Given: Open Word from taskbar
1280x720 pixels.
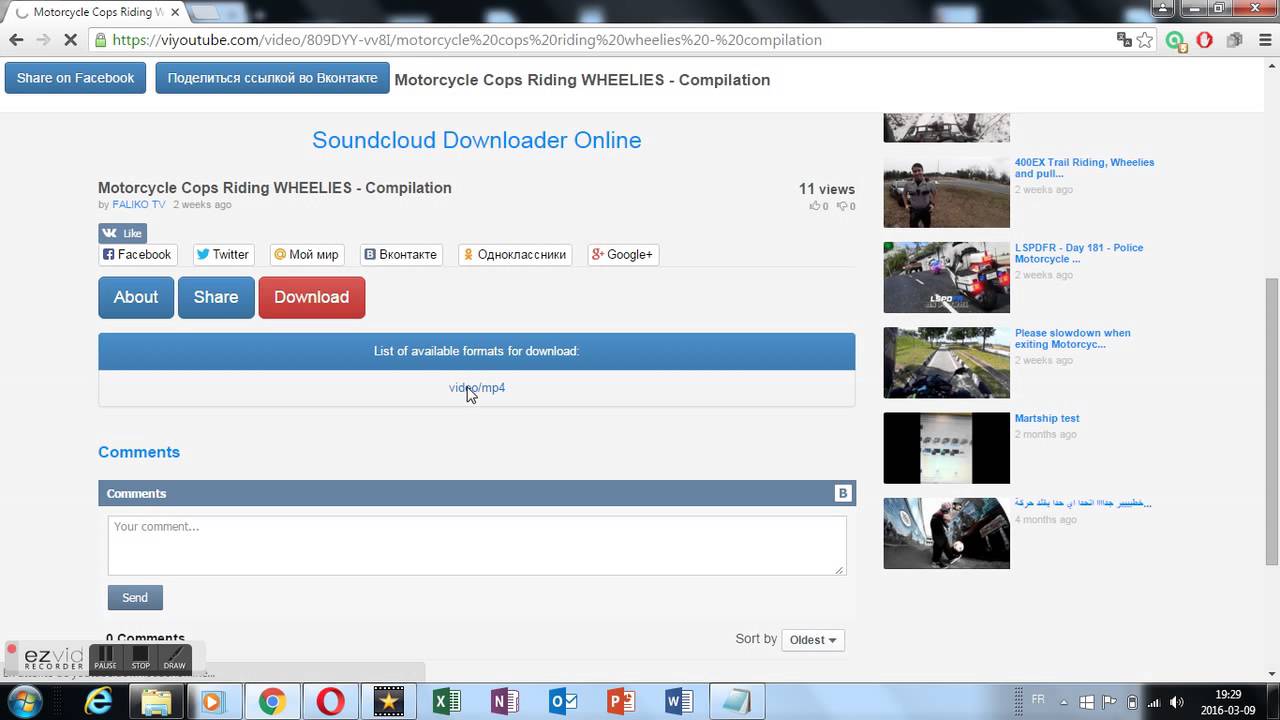Looking at the screenshot, I should pos(678,702).
